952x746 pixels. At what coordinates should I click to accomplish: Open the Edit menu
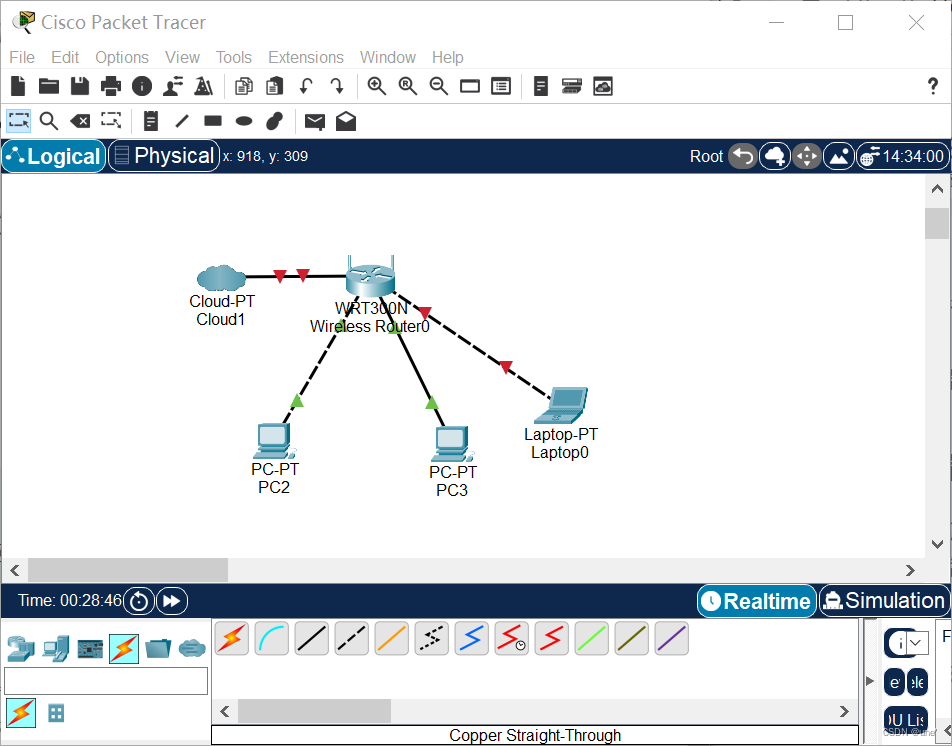65,57
